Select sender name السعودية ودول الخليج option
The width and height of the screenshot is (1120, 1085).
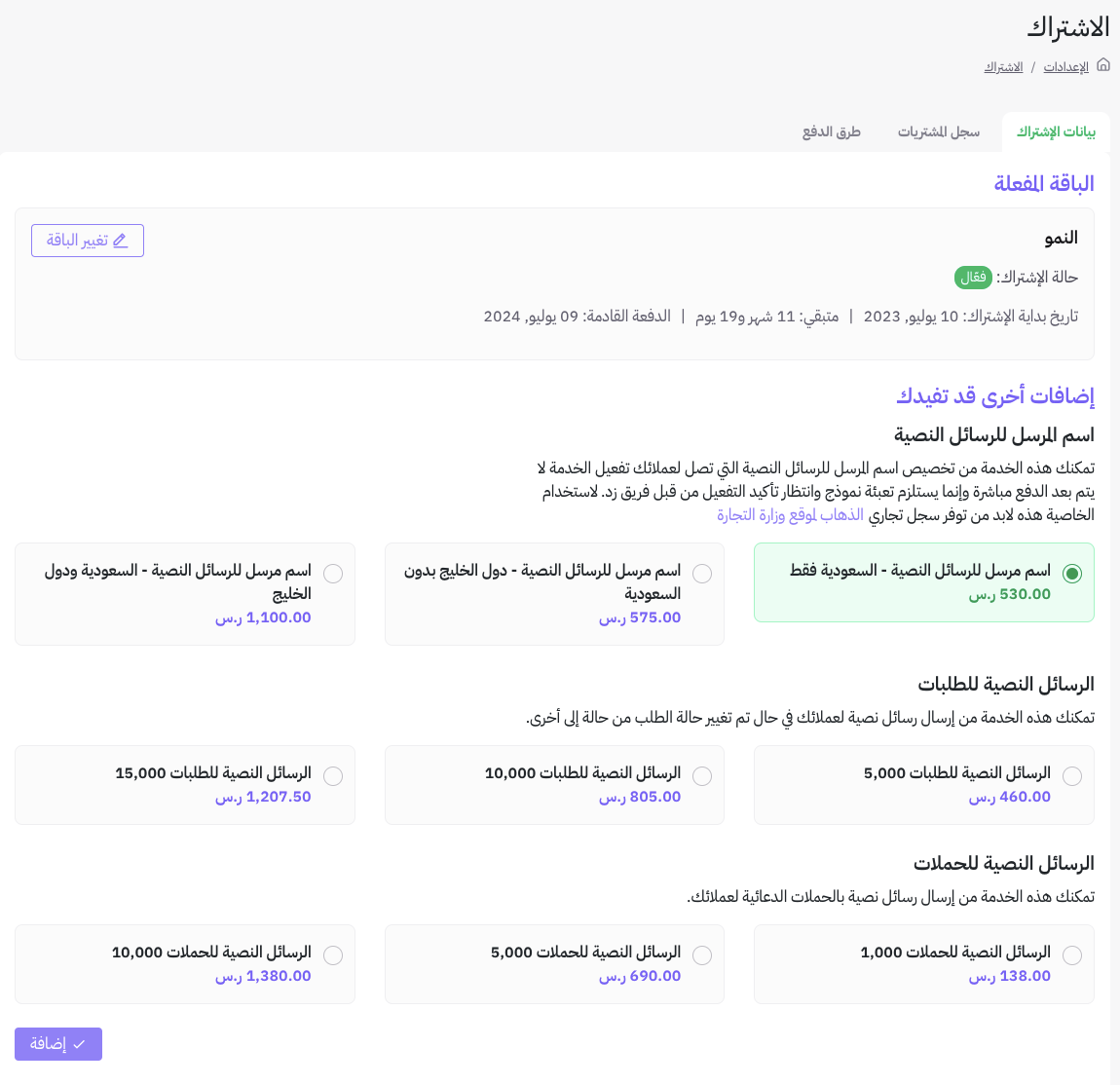pyautogui.click(x=333, y=574)
